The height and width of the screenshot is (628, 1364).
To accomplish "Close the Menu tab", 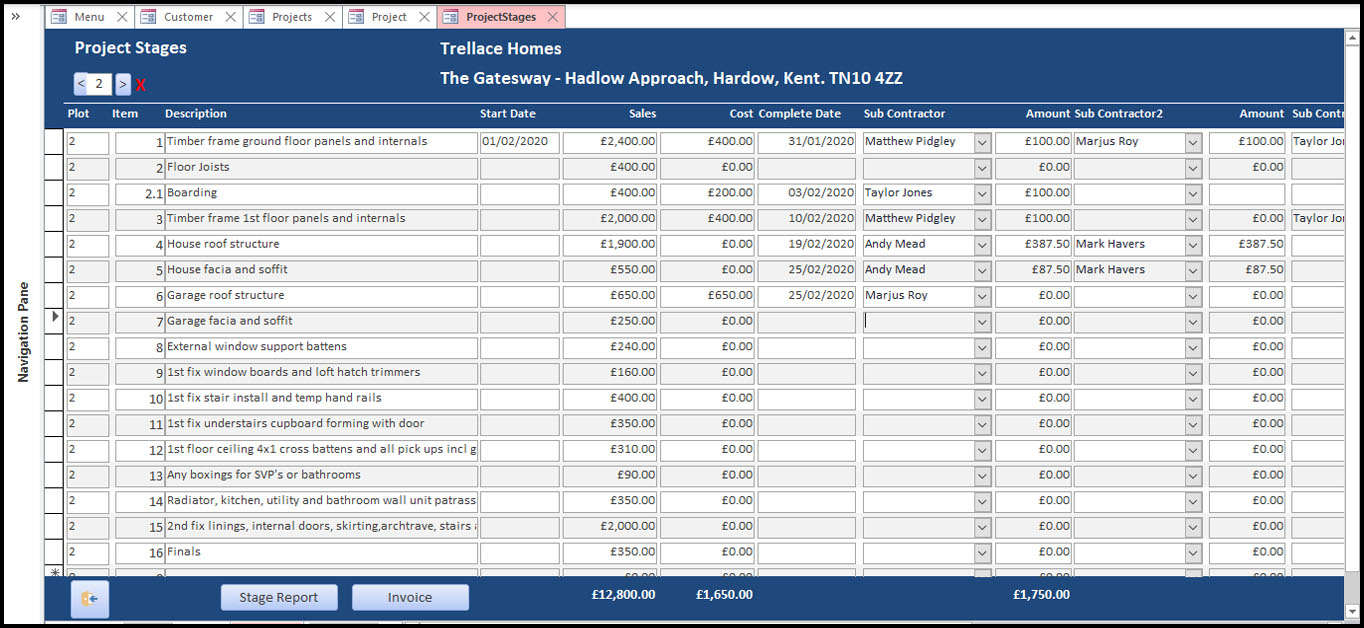I will point(122,17).
